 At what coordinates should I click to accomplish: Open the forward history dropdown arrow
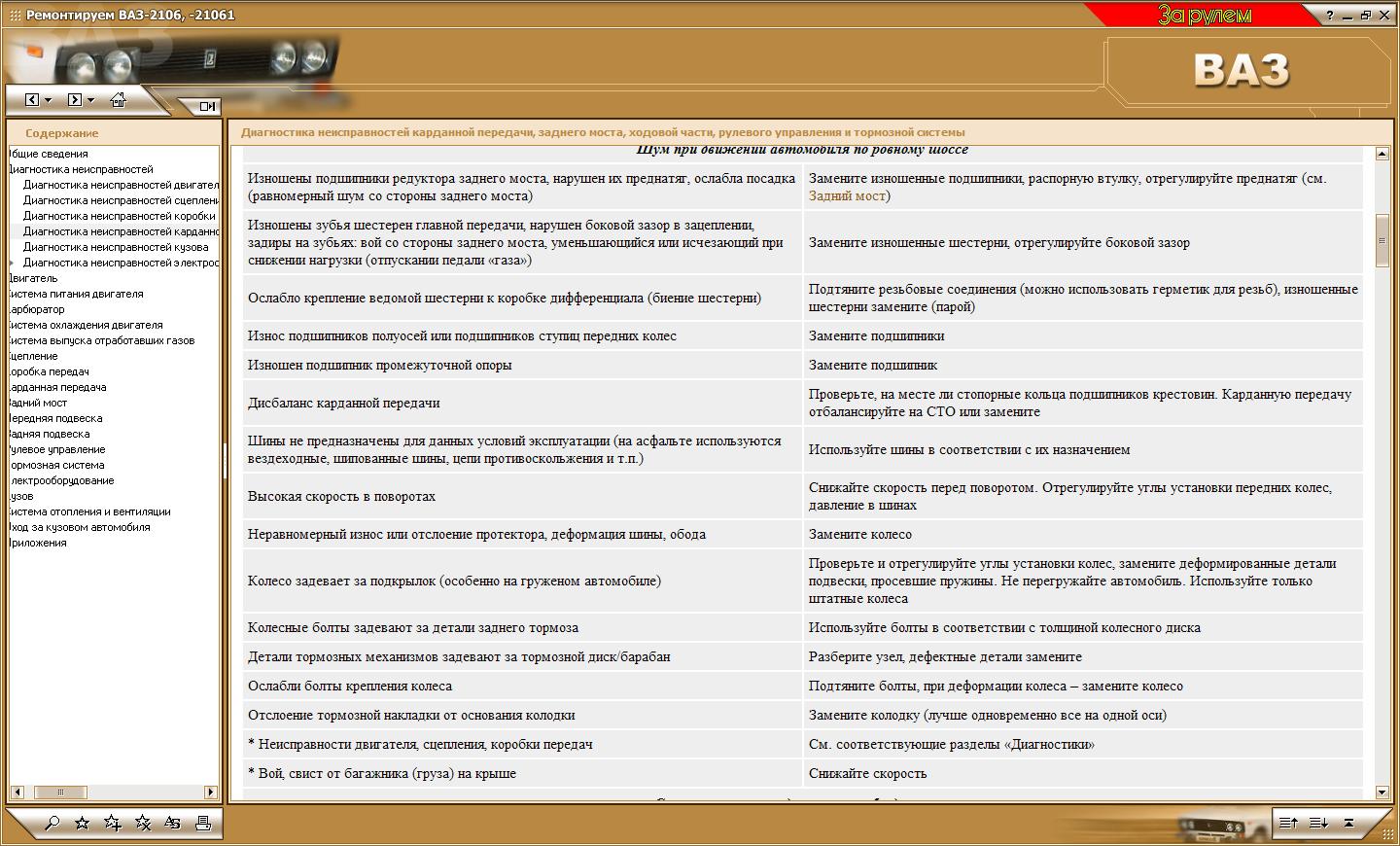pyautogui.click(x=90, y=100)
